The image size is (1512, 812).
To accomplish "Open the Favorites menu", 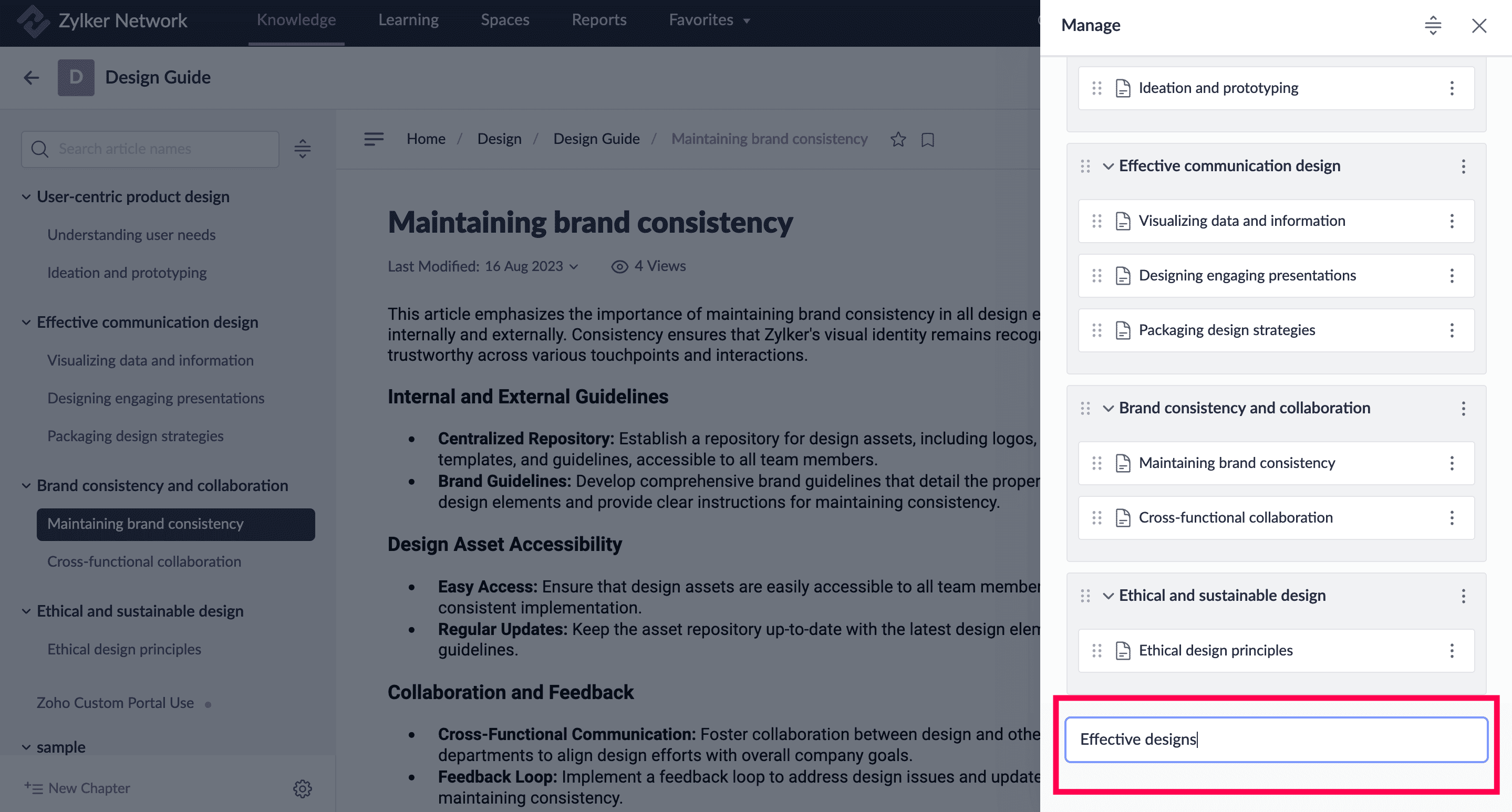I will click(x=709, y=20).
